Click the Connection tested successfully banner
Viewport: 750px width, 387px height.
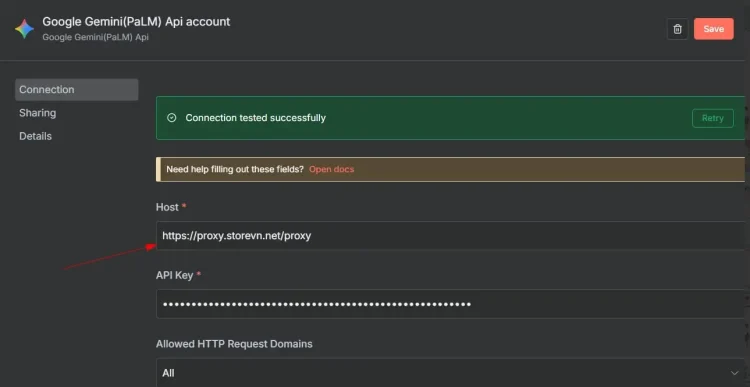pos(451,118)
